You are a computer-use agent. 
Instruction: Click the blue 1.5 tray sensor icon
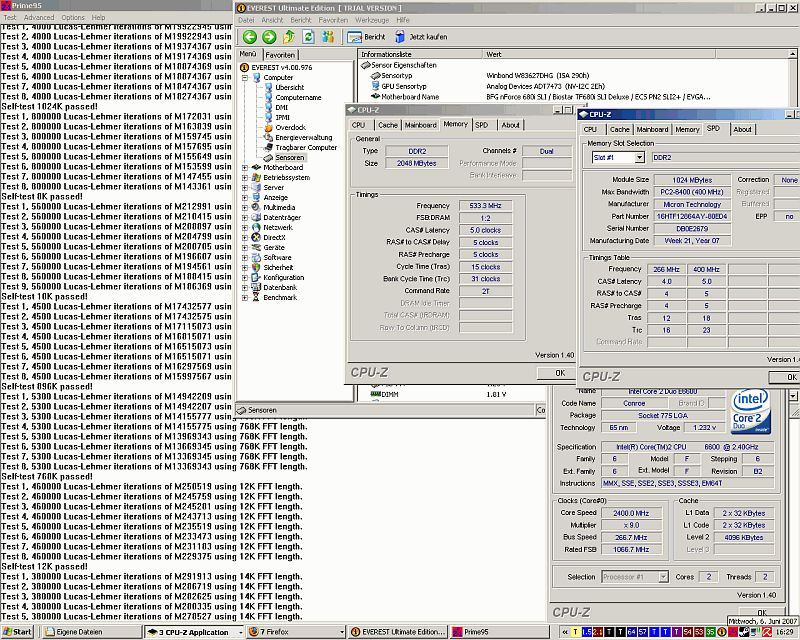pos(587,632)
